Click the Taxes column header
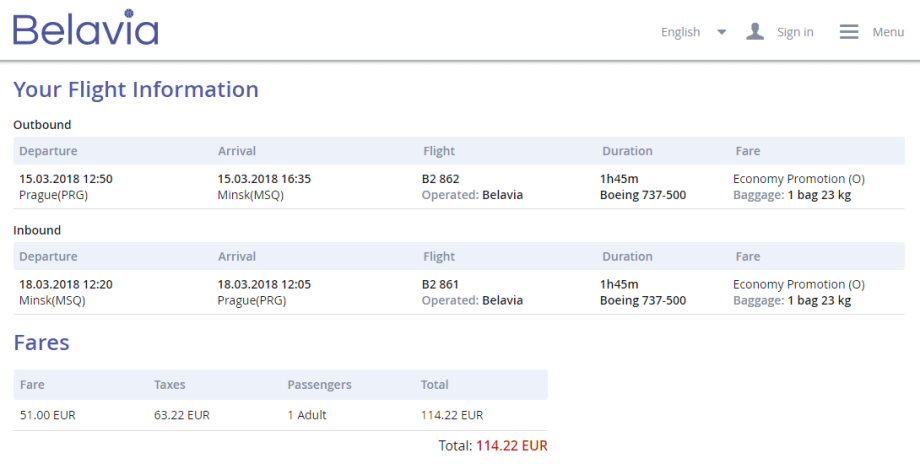The height and width of the screenshot is (464, 920). (x=170, y=384)
